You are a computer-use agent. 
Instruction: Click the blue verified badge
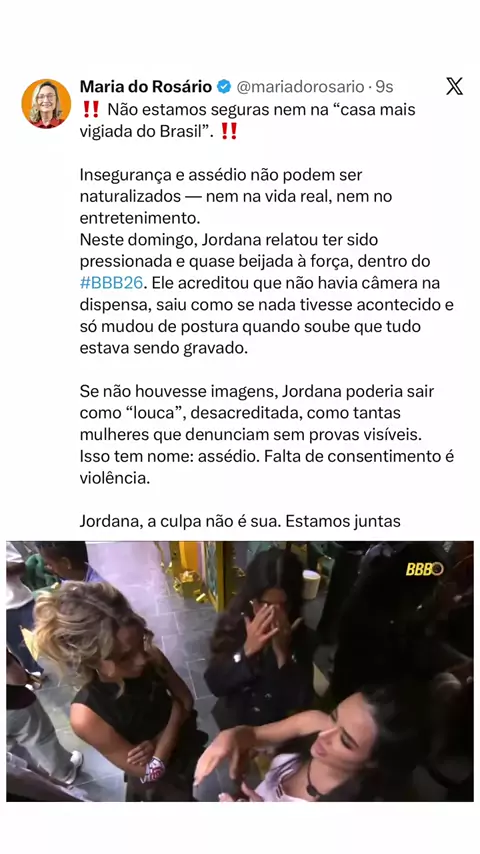click(224, 86)
